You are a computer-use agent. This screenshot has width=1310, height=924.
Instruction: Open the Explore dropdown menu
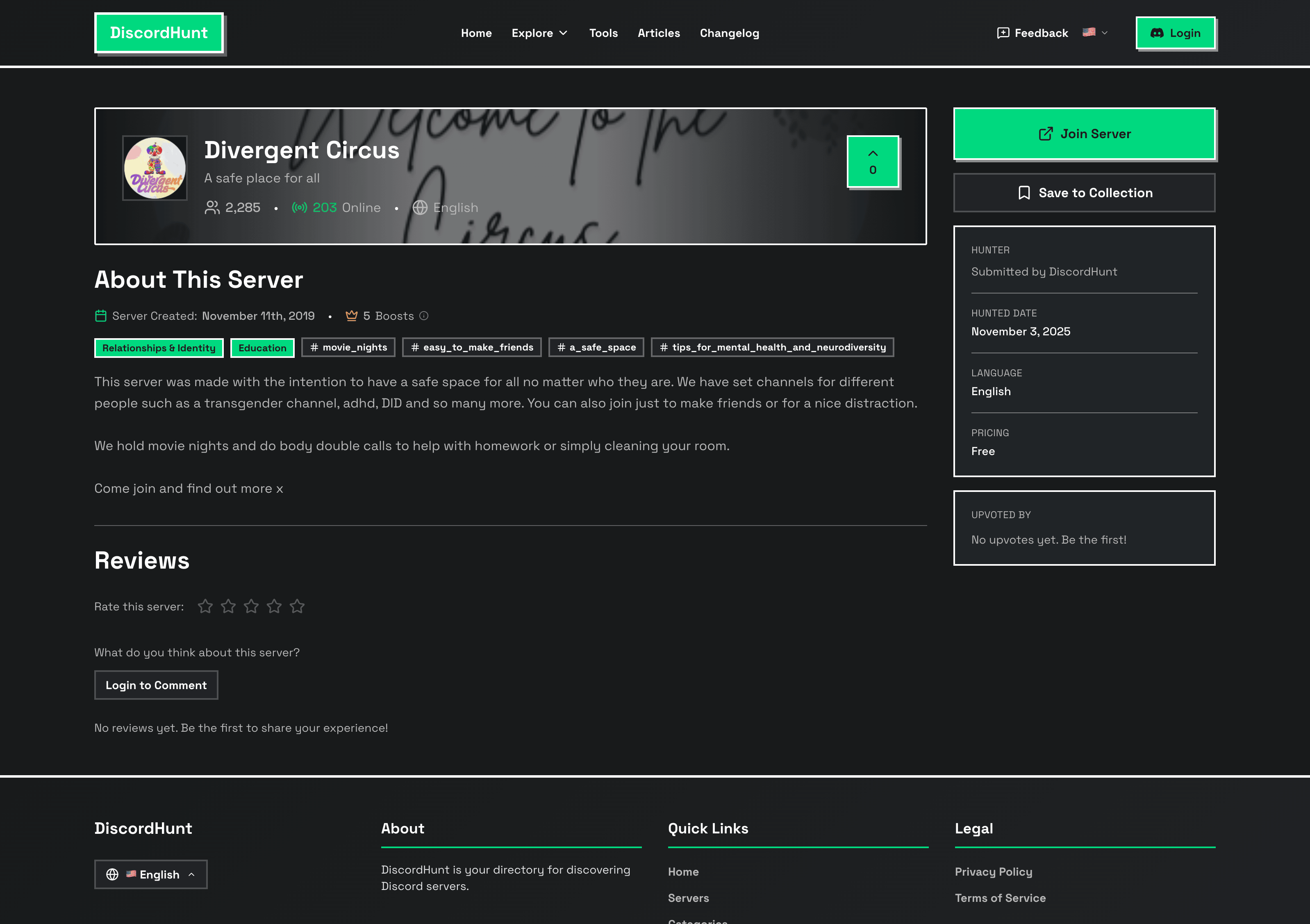pyautogui.click(x=539, y=32)
